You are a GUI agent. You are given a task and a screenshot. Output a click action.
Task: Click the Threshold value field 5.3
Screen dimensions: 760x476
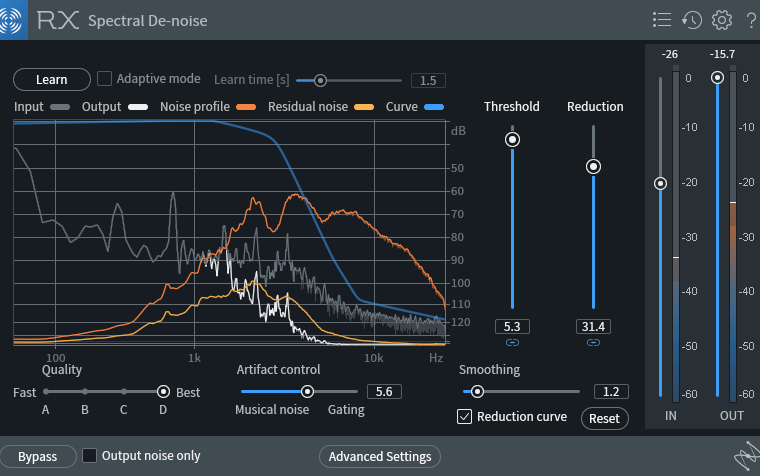coord(512,327)
